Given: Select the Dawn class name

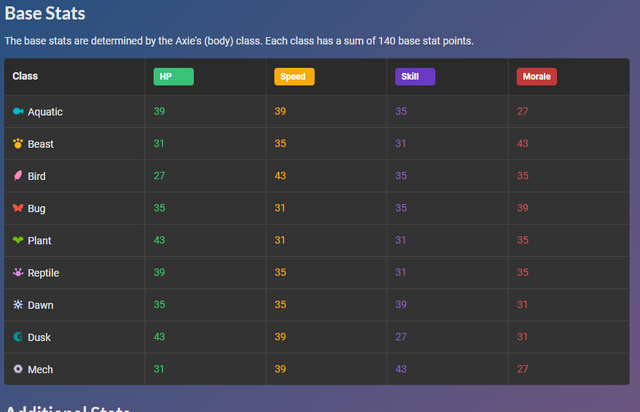Looking at the screenshot, I should click(41, 305).
